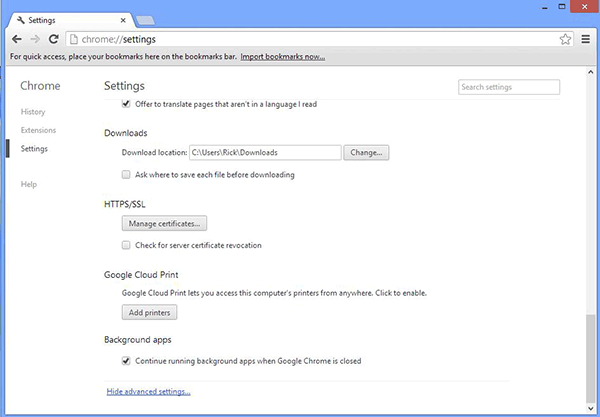This screenshot has width=600, height=417.
Task: Select the Settings browser tab
Action: (x=72, y=20)
